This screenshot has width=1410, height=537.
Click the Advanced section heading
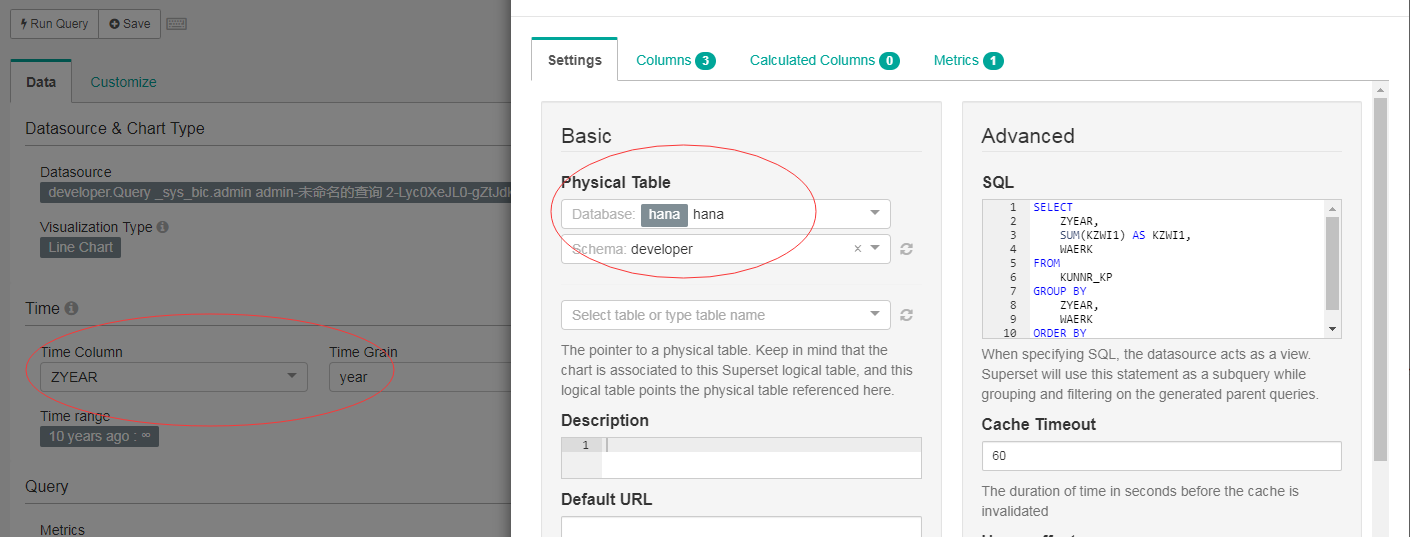point(1028,136)
